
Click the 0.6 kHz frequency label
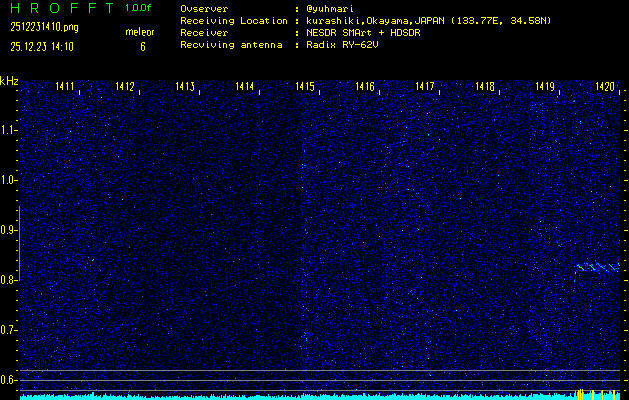pos(9,379)
